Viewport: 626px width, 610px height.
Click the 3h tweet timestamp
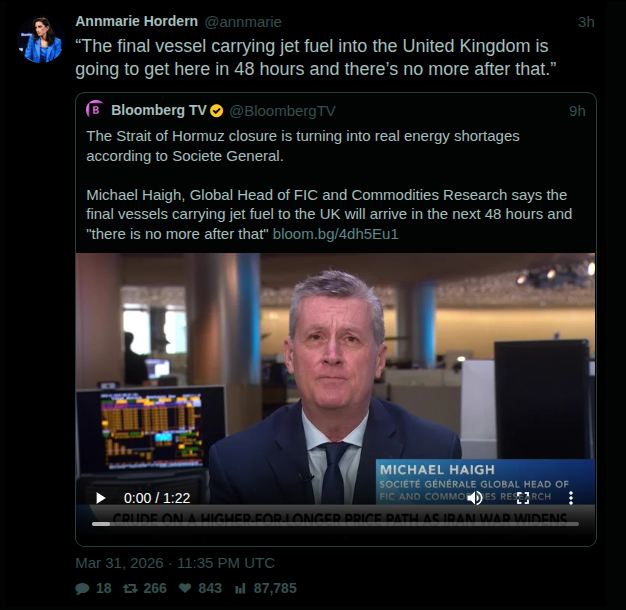pyautogui.click(x=586, y=22)
